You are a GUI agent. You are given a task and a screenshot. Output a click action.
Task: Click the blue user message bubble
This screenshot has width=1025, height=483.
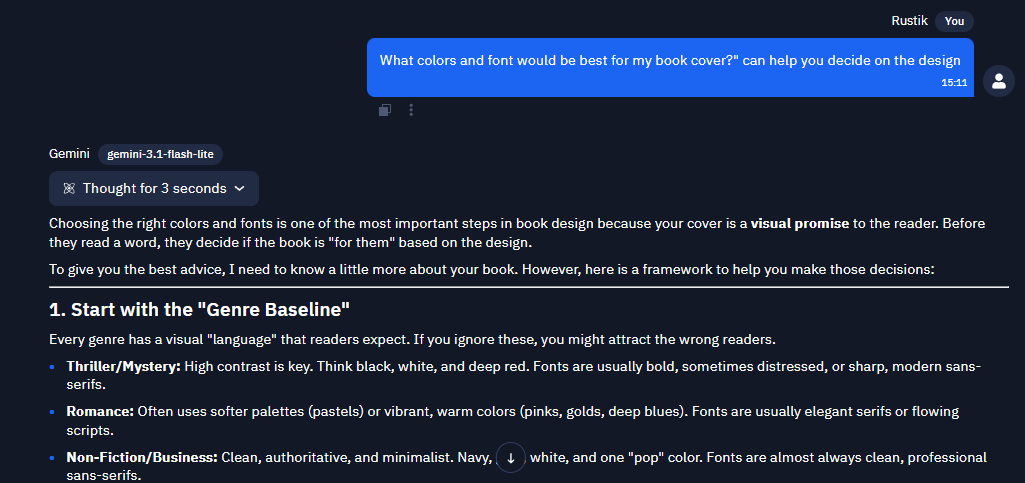coord(670,67)
